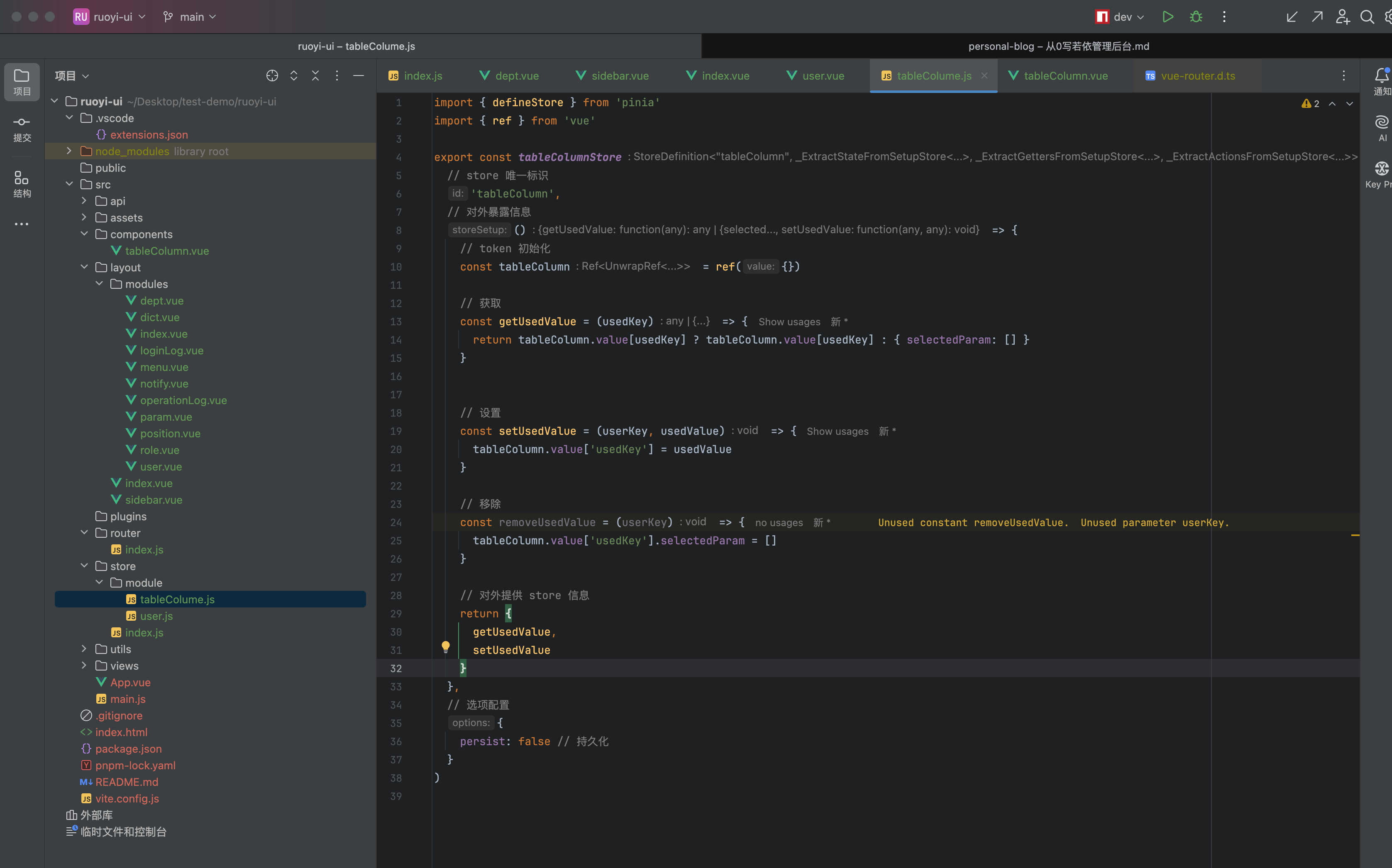Click the Update Project arrow icon

(1292, 17)
